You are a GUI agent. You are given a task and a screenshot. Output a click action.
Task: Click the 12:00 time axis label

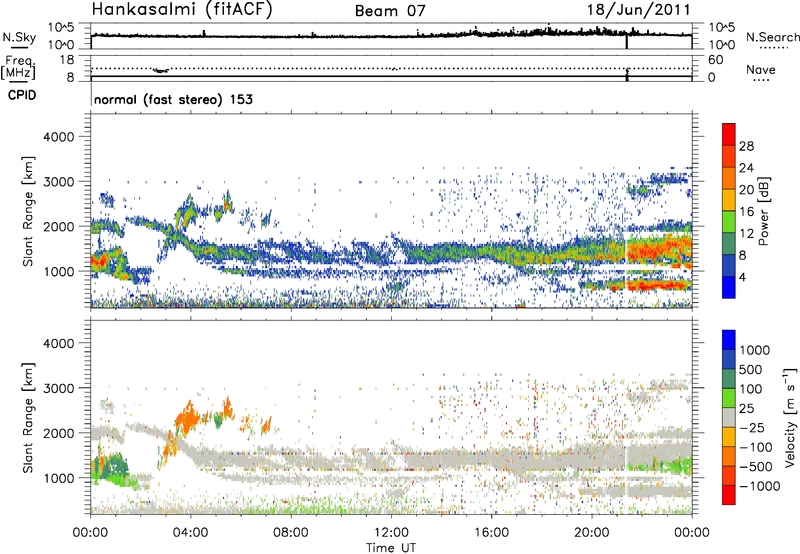[391, 533]
